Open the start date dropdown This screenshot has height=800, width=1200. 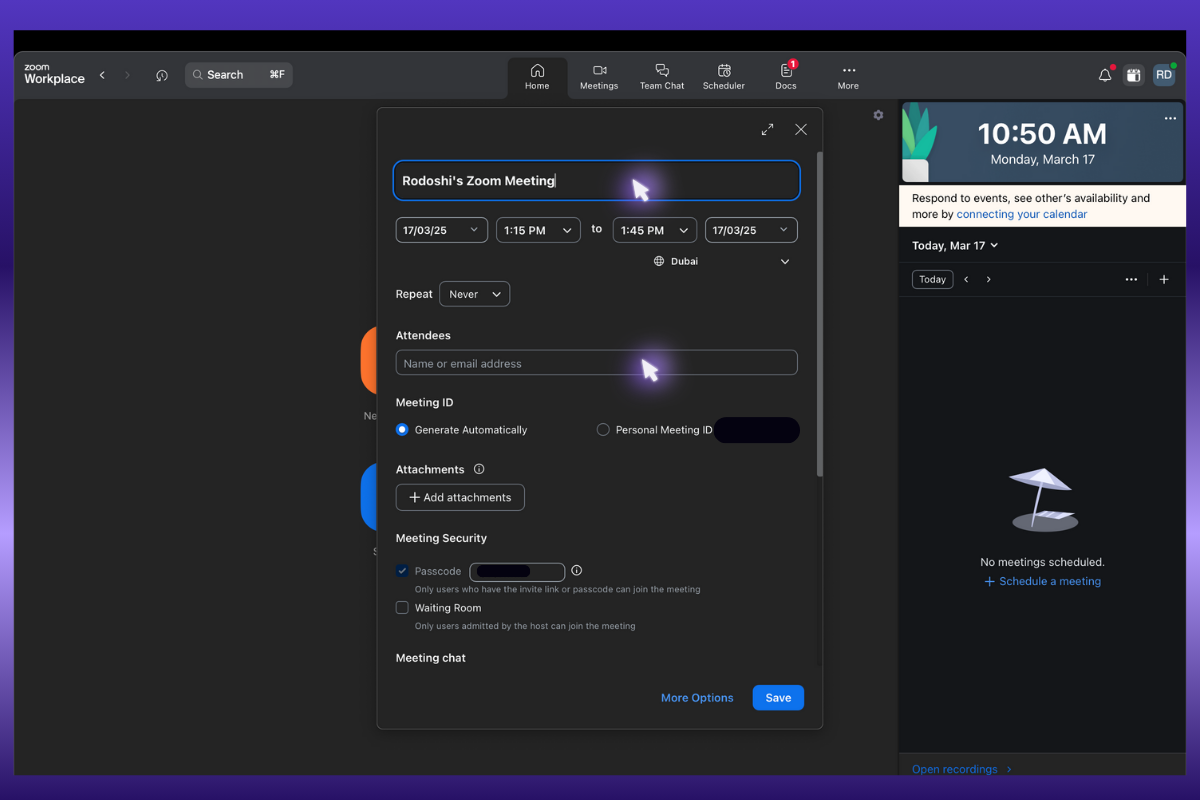tap(442, 230)
